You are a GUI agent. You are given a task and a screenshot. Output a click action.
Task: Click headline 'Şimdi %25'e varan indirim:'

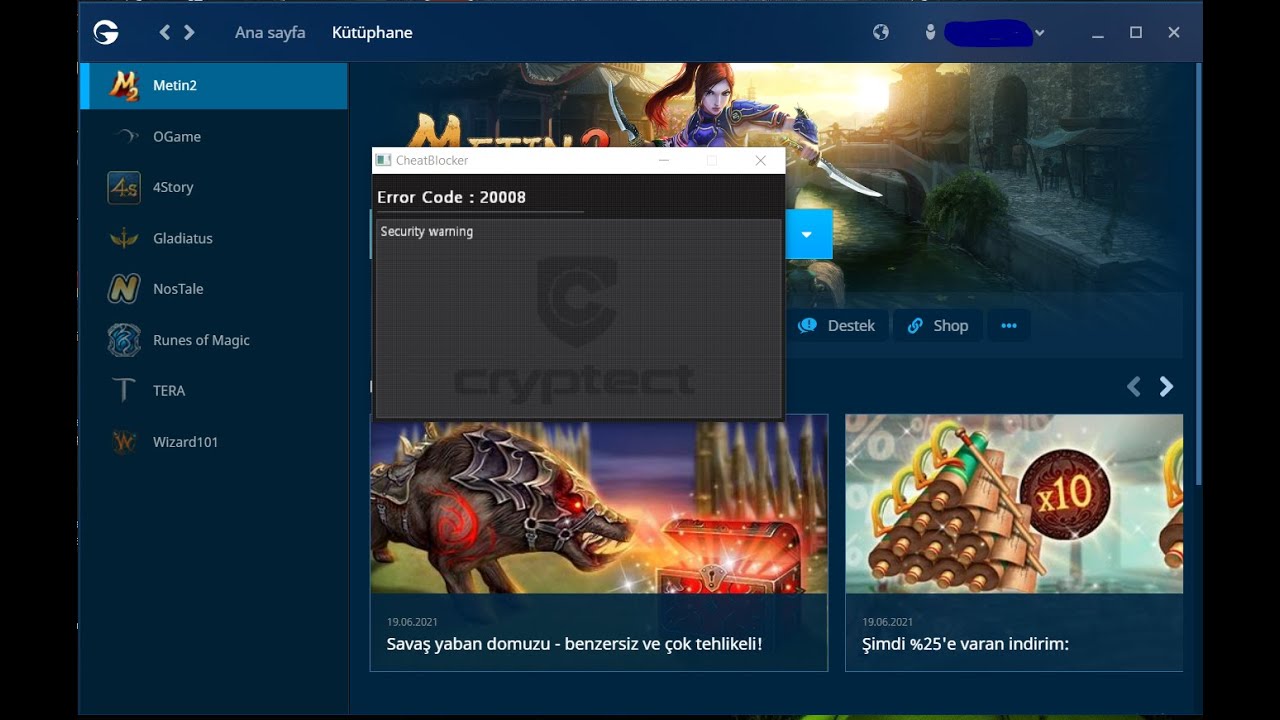966,644
